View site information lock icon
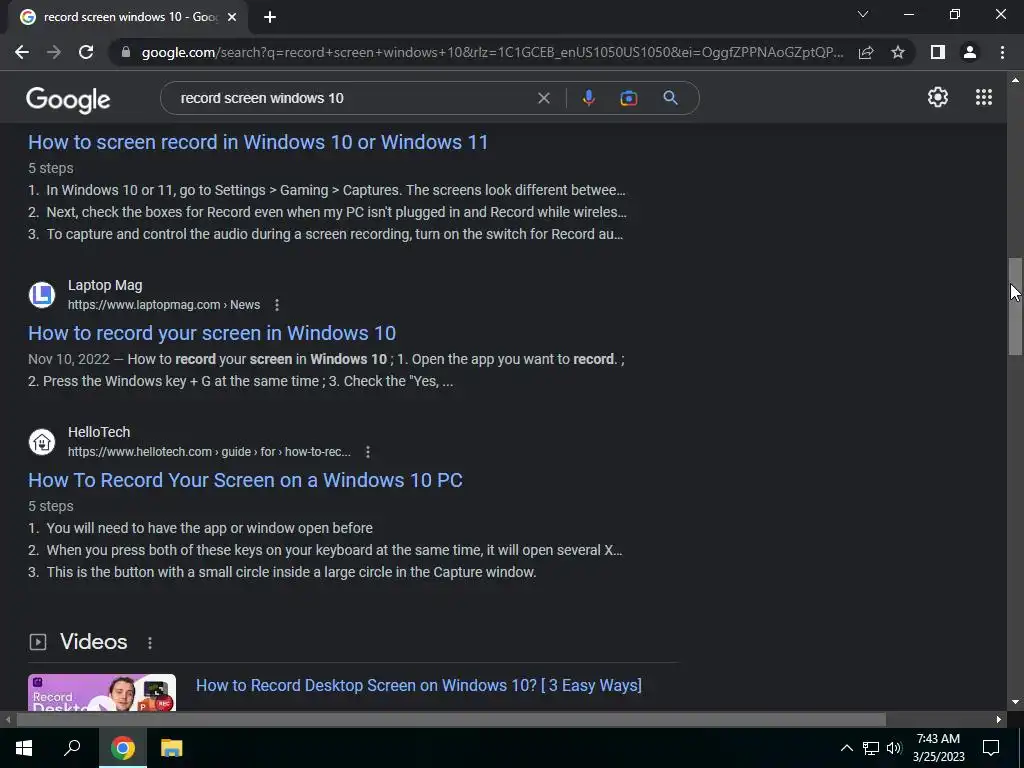The image size is (1024, 768). tap(126, 52)
